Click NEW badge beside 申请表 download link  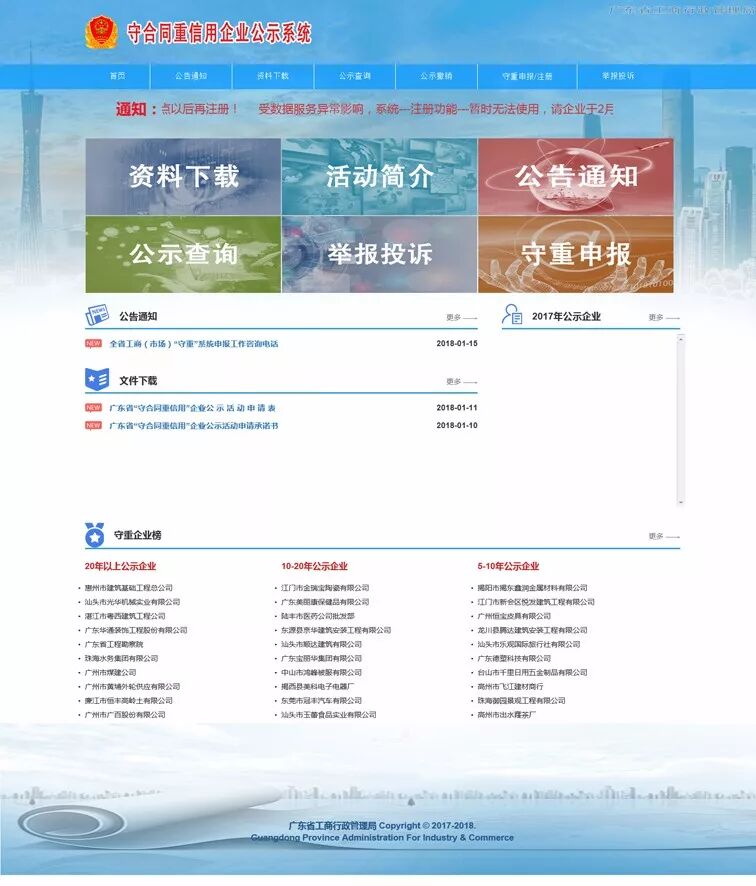point(93,407)
